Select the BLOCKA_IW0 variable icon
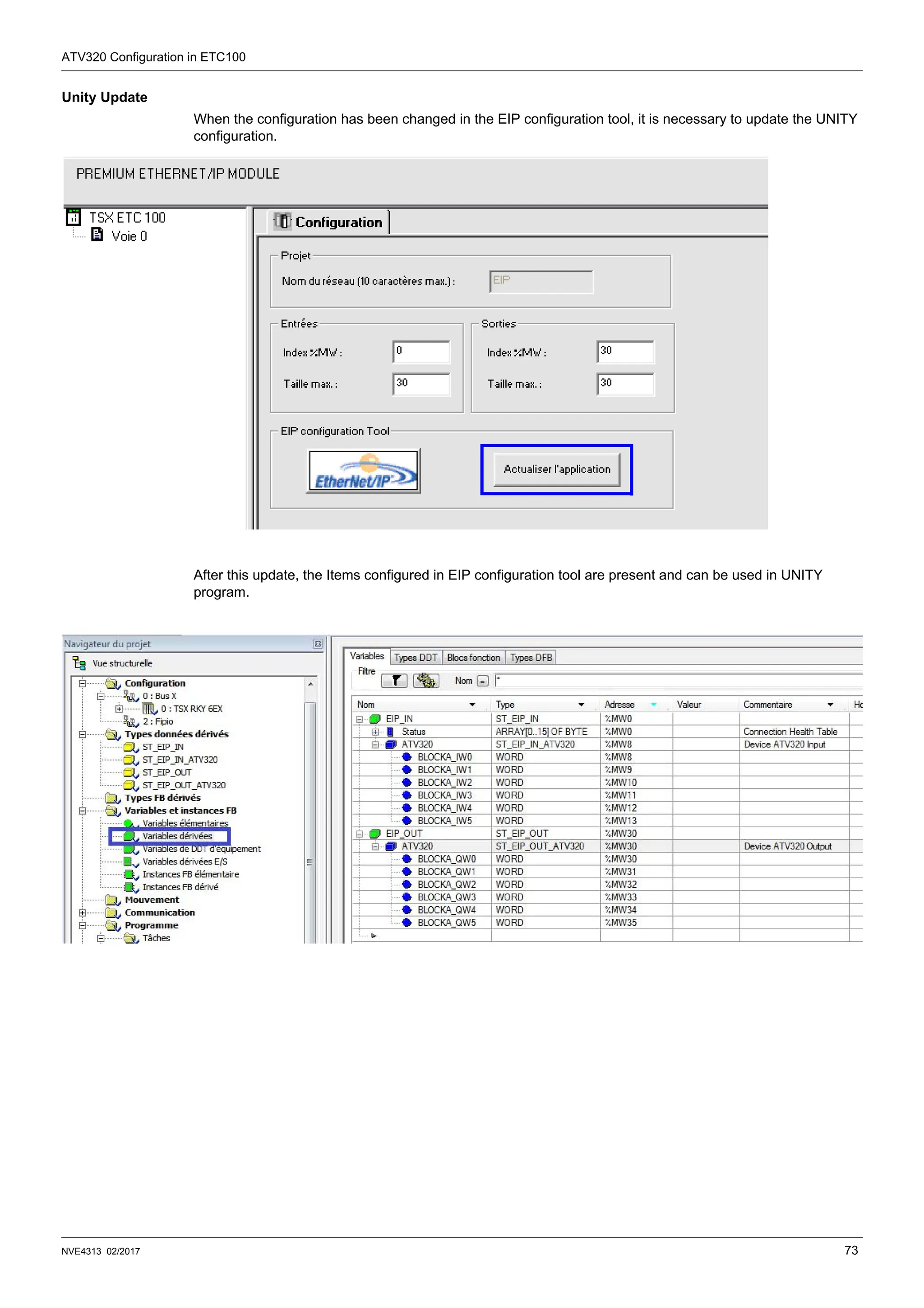This screenshot has width=924, height=1308. 407,757
